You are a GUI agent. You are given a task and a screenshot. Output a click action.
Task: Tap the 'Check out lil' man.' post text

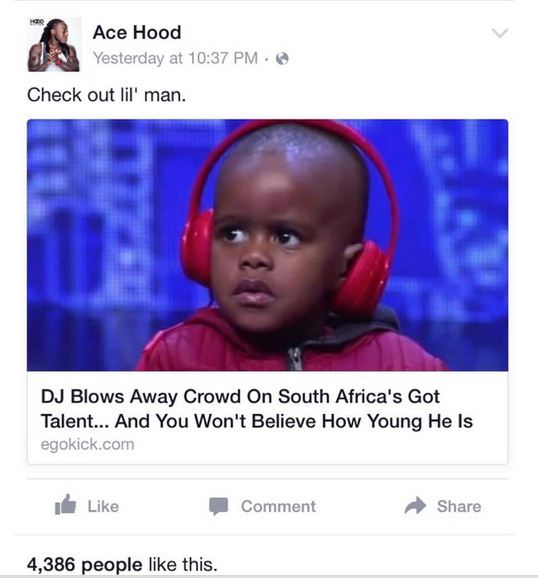click(107, 95)
